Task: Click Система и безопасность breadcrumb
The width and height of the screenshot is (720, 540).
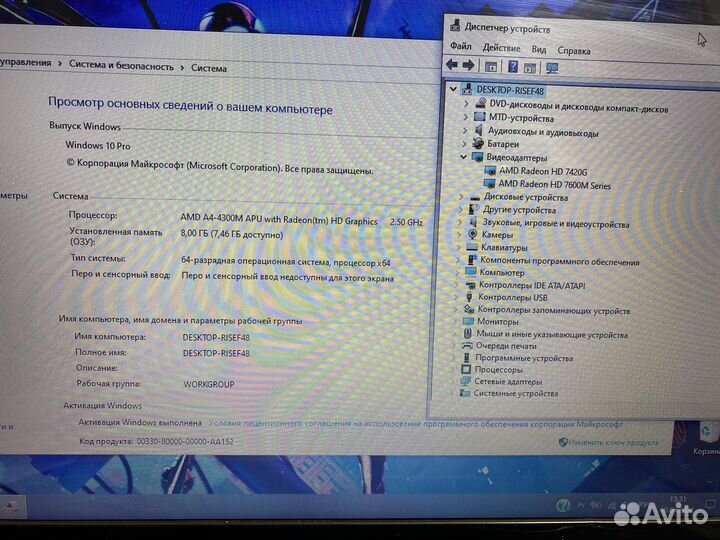Action: coord(121,65)
